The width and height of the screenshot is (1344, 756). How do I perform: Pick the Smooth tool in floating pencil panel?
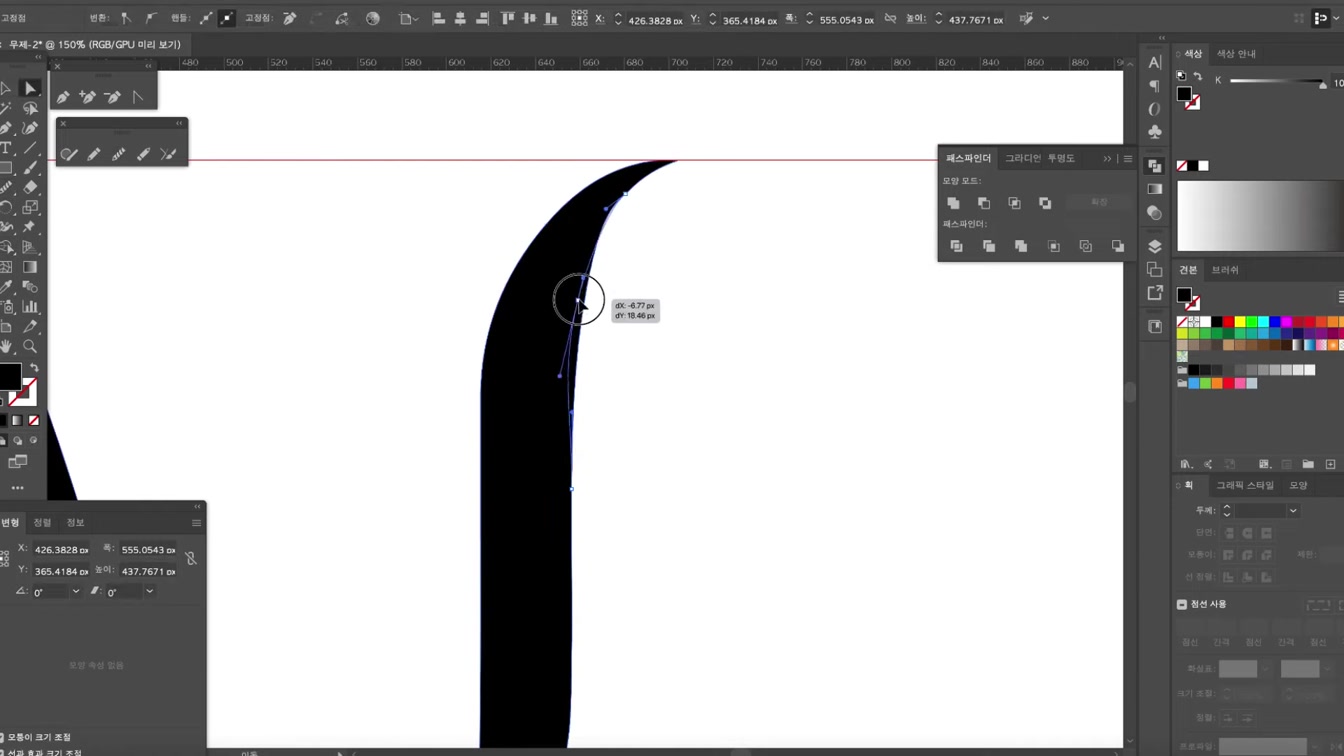click(x=119, y=154)
